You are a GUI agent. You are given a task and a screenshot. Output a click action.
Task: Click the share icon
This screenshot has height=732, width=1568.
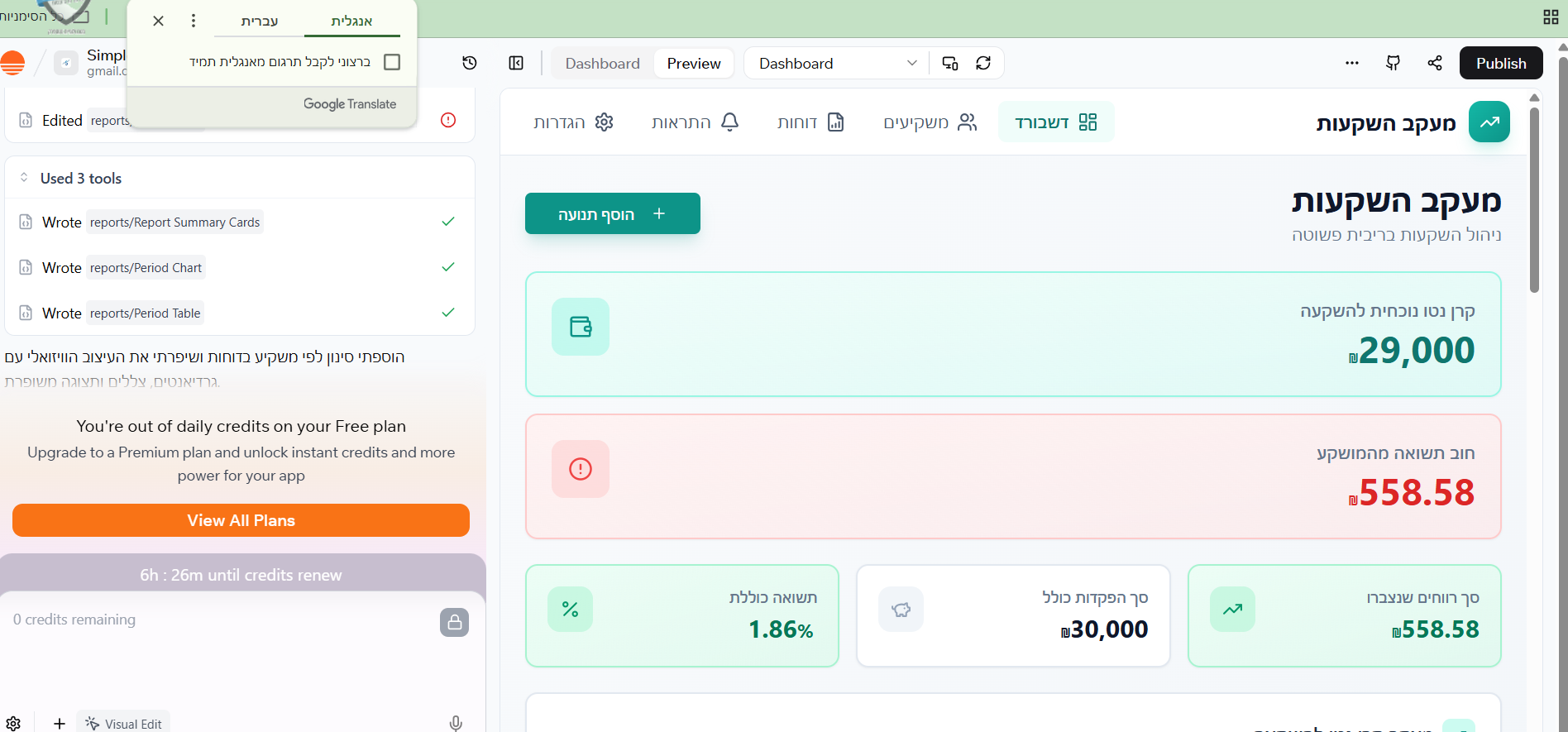(x=1435, y=63)
